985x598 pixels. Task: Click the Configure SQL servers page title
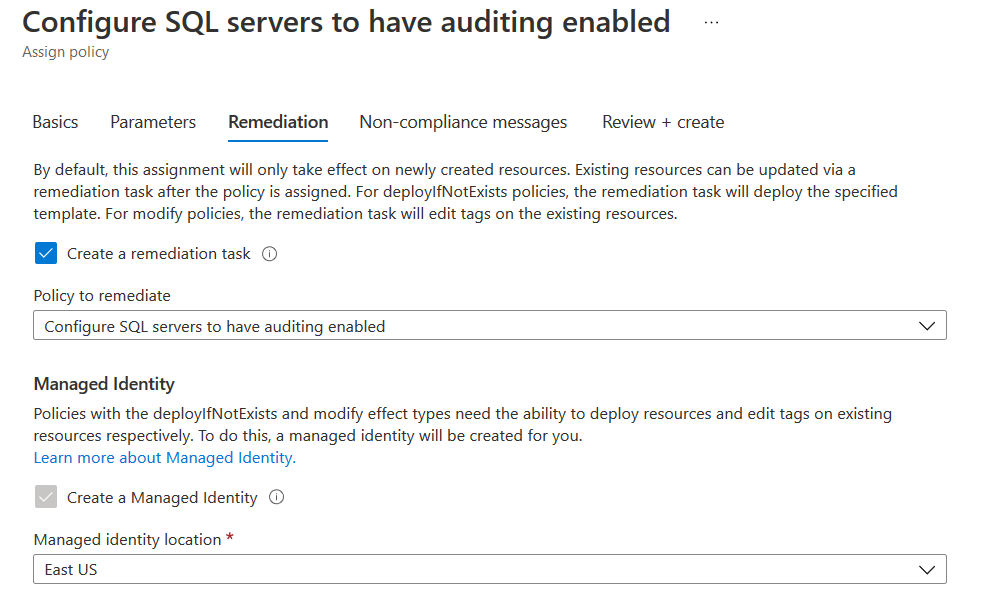(346, 22)
